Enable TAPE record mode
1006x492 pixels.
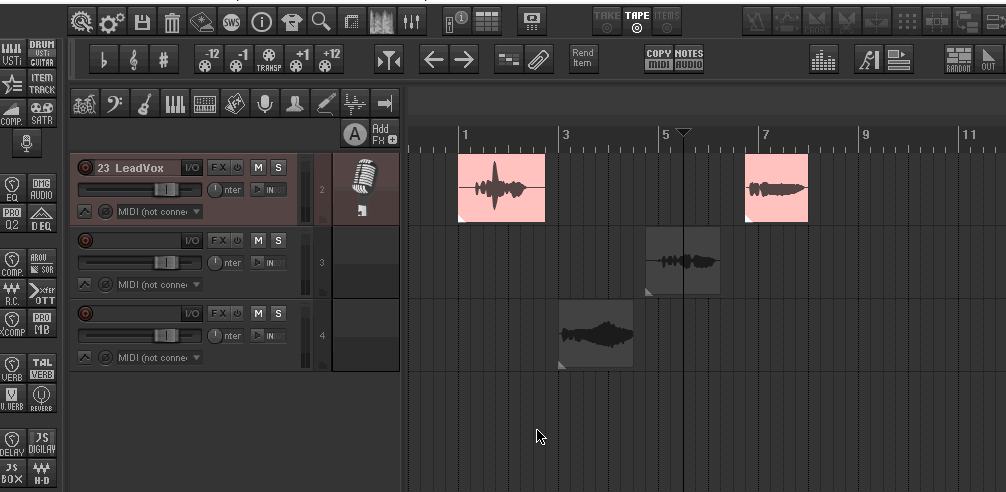636,22
